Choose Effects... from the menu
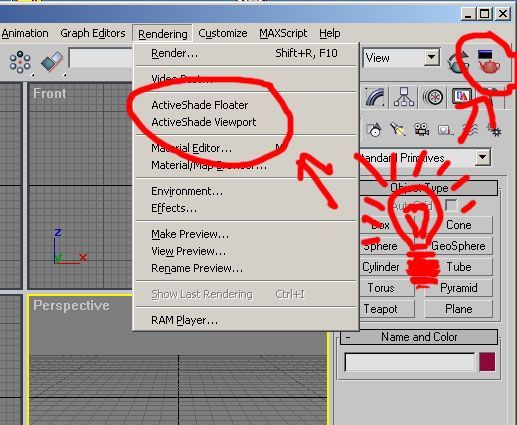Image resolution: width=517 pixels, height=425 pixels. coord(246,208)
